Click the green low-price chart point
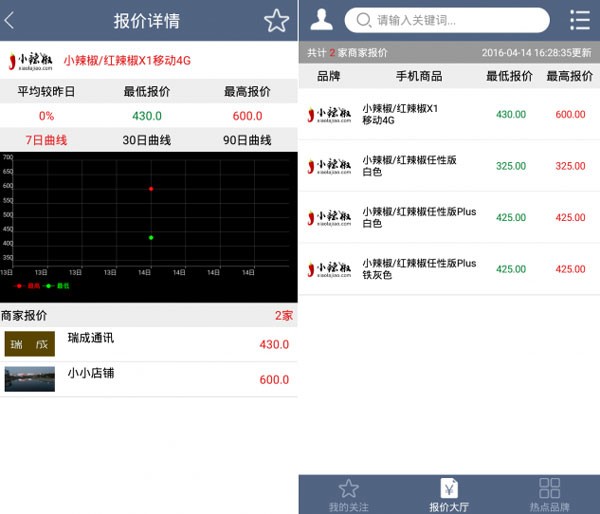The height and width of the screenshot is (514, 600). point(151,237)
